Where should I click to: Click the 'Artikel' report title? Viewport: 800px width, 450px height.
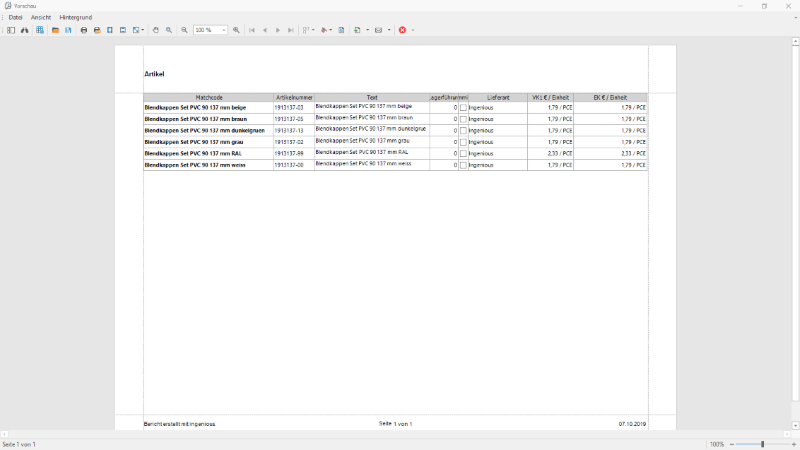[154, 74]
